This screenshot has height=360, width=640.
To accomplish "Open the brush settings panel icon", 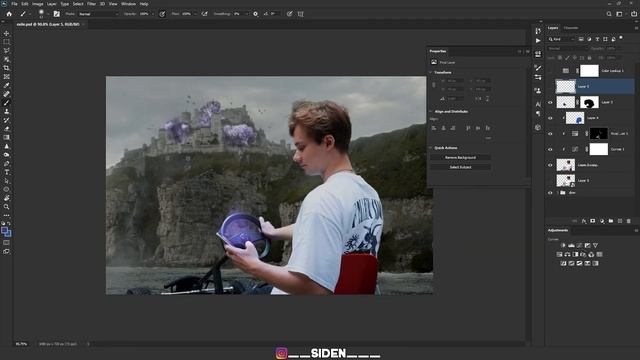I will click(x=56, y=14).
